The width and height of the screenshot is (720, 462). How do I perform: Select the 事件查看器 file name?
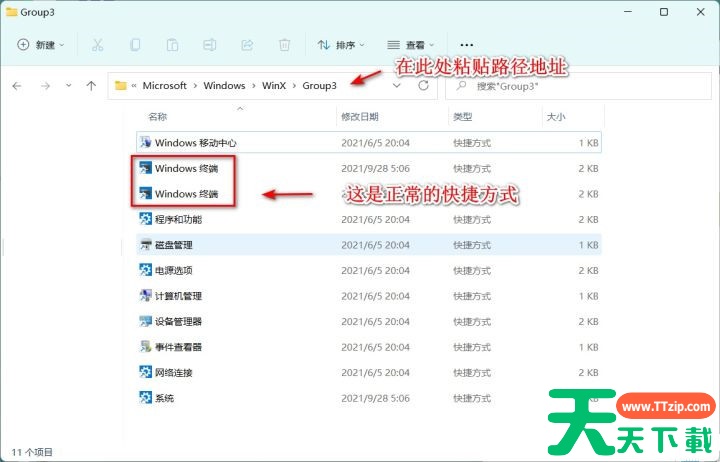point(178,347)
